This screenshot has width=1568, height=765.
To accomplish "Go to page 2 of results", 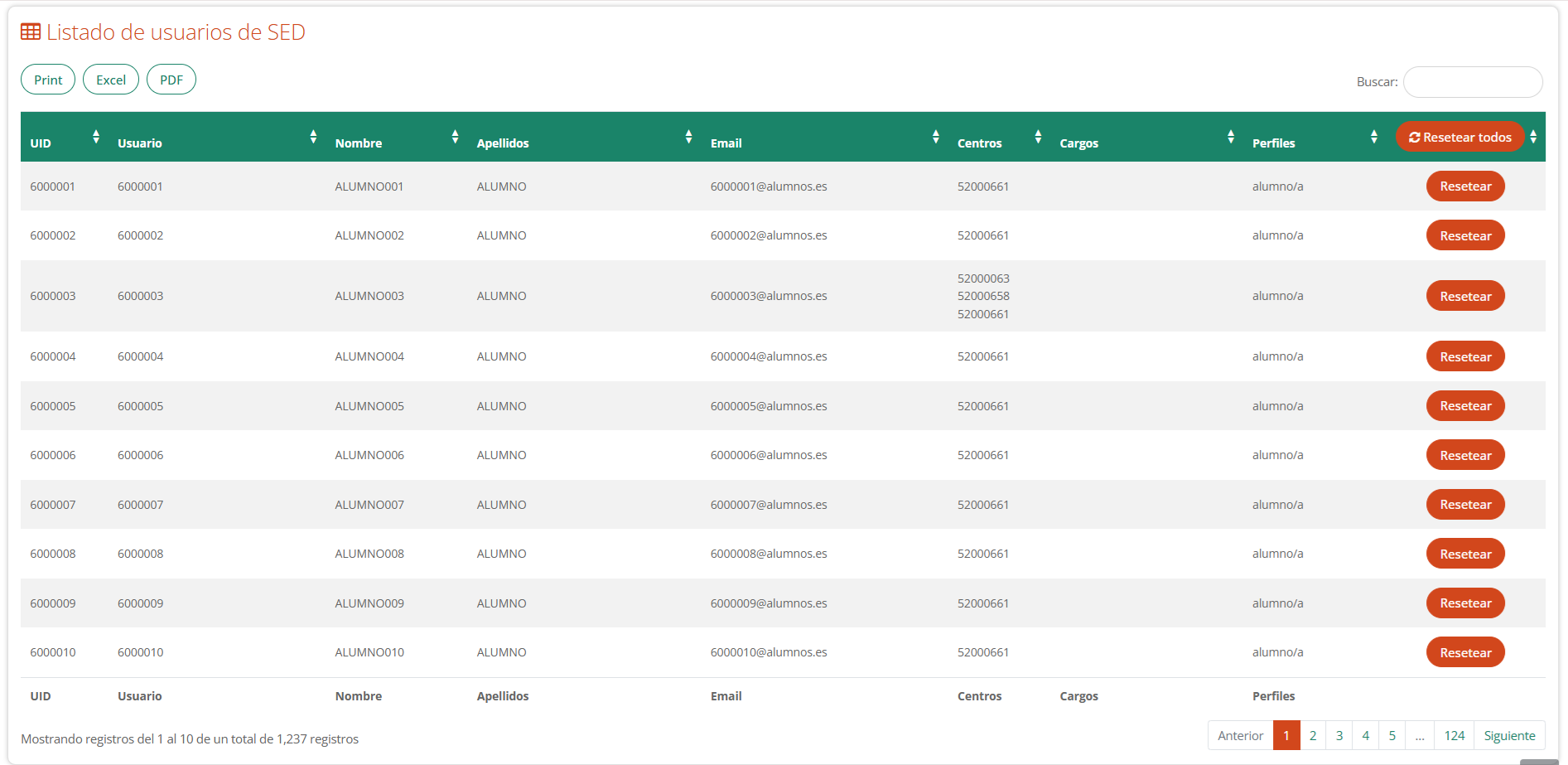I will (x=1313, y=735).
